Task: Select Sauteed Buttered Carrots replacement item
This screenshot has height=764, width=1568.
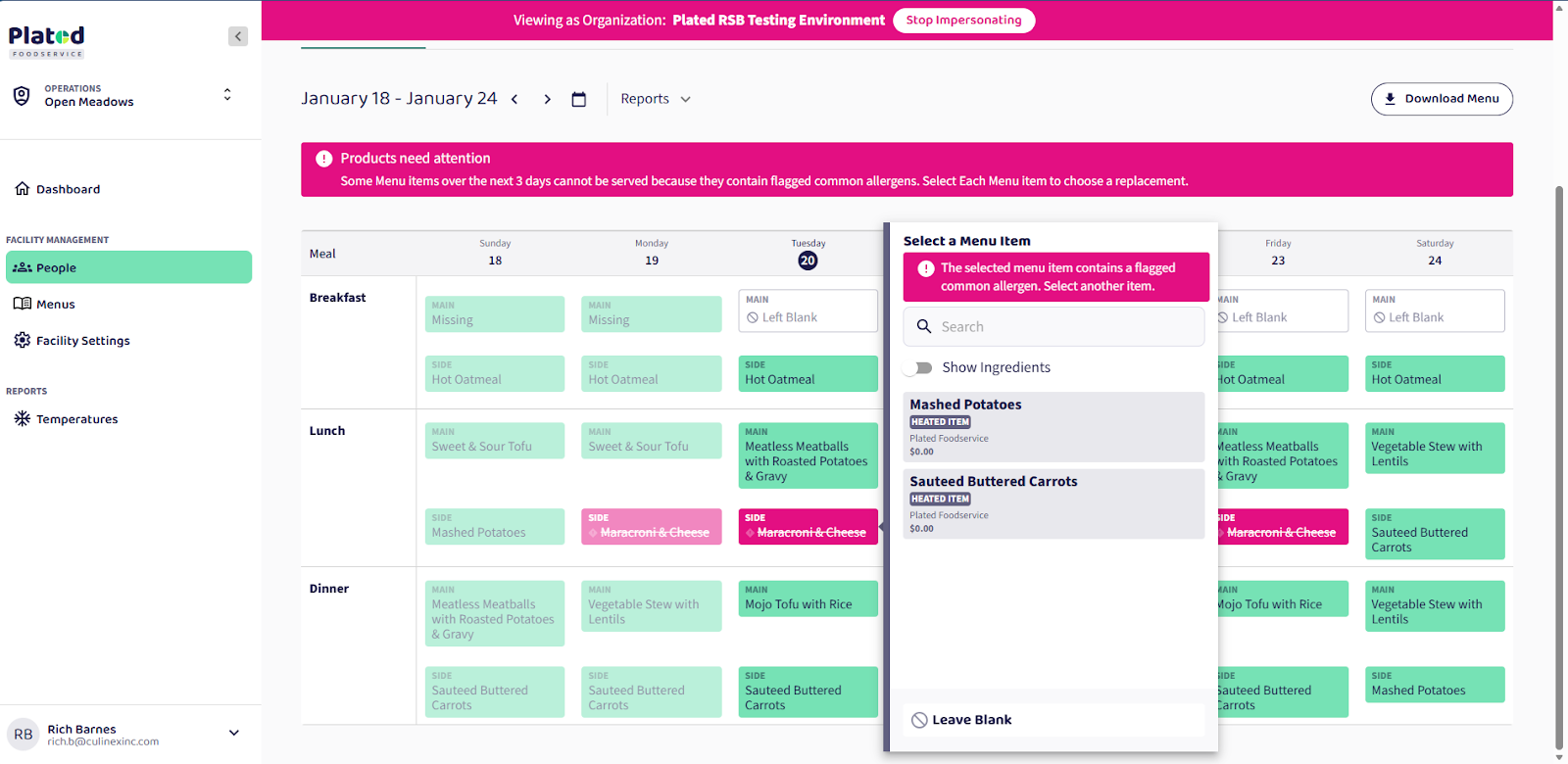Action: click(1053, 503)
